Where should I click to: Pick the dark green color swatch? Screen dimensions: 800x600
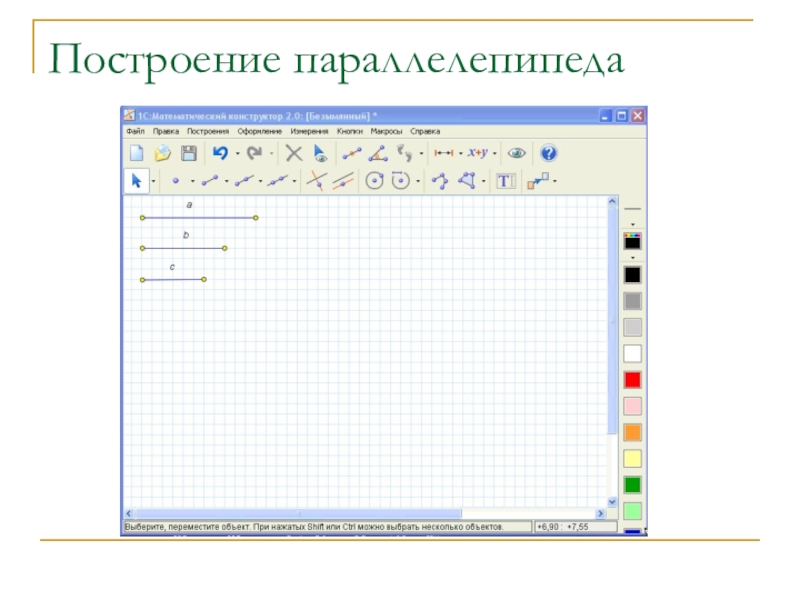(633, 485)
